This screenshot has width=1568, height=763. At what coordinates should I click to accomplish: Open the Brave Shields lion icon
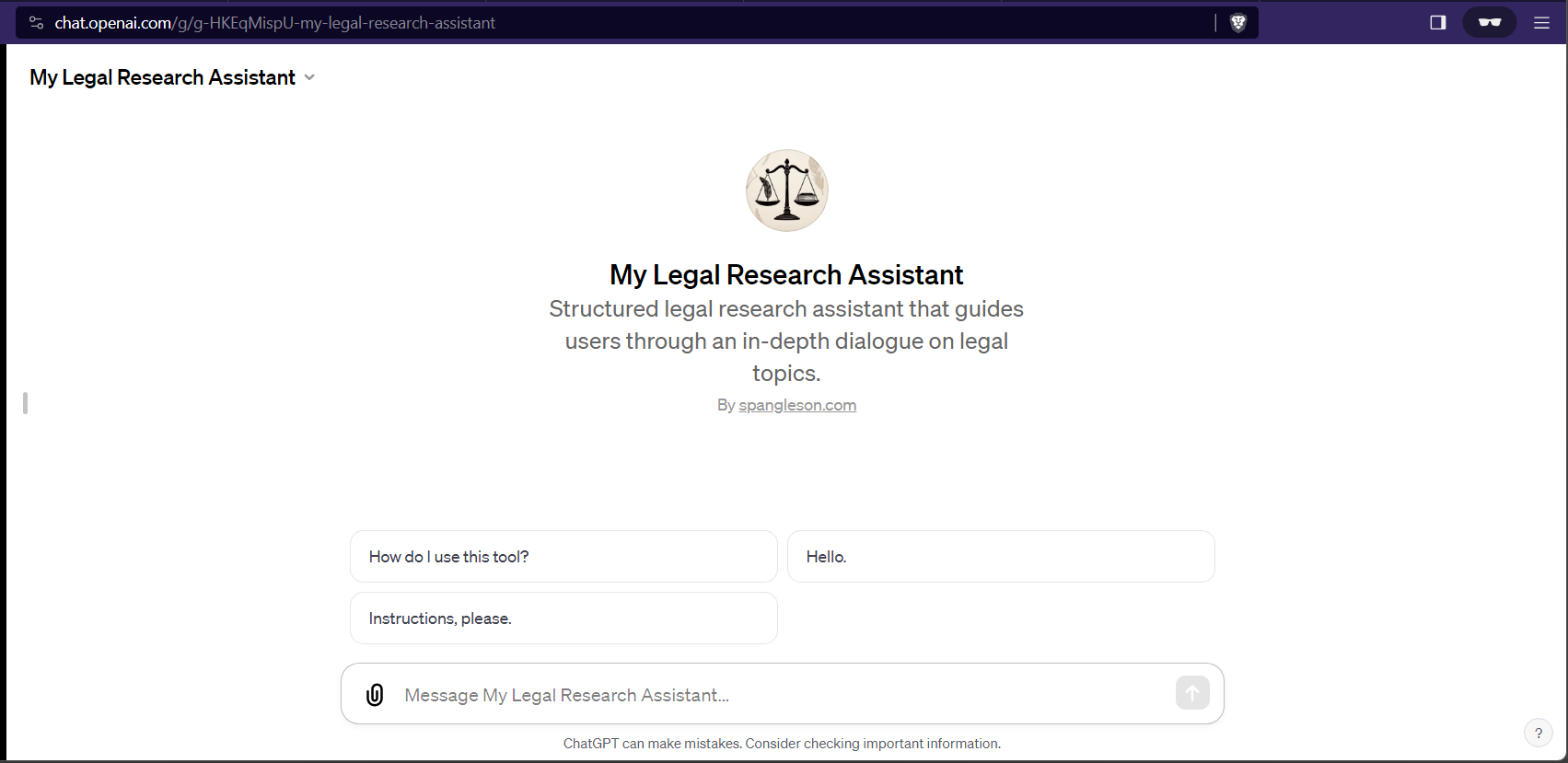1237,23
